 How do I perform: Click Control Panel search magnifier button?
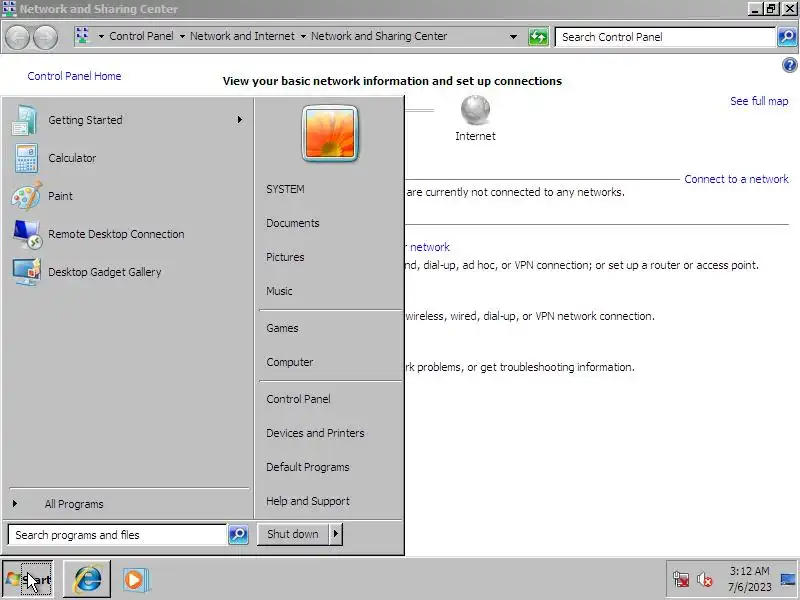coord(787,37)
